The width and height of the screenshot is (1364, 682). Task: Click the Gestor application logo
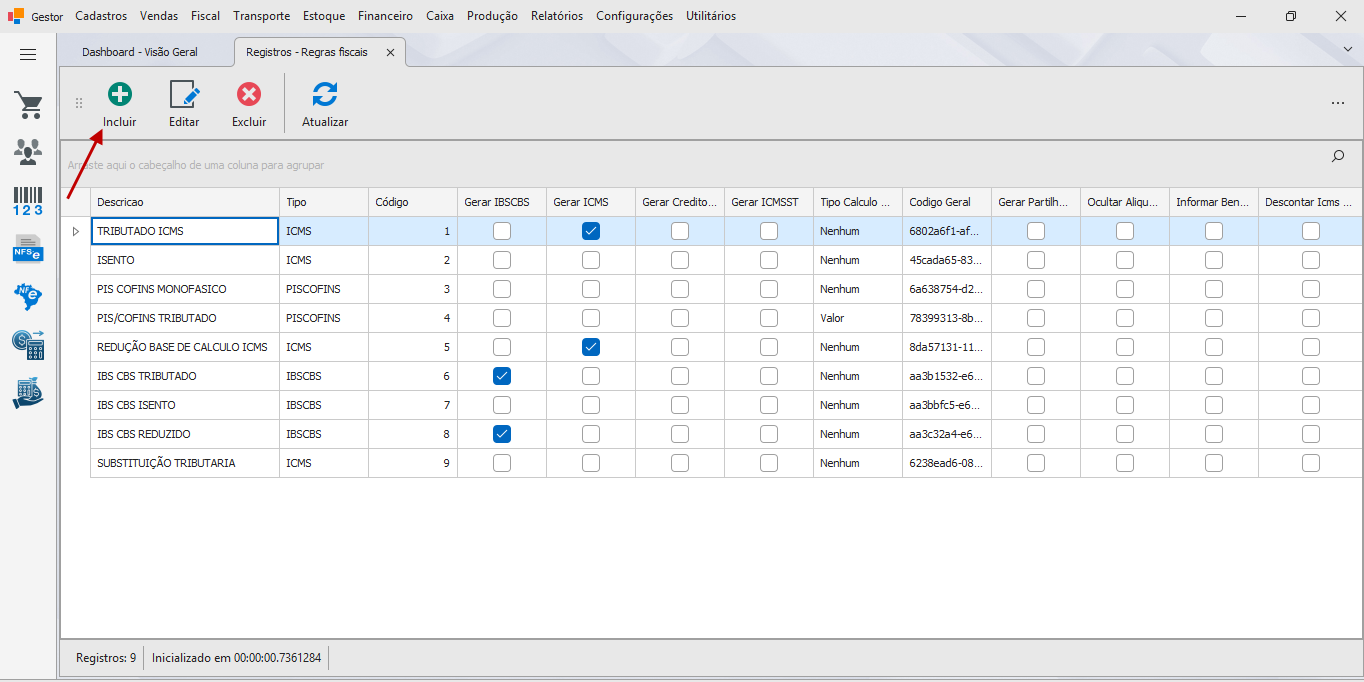pos(16,16)
